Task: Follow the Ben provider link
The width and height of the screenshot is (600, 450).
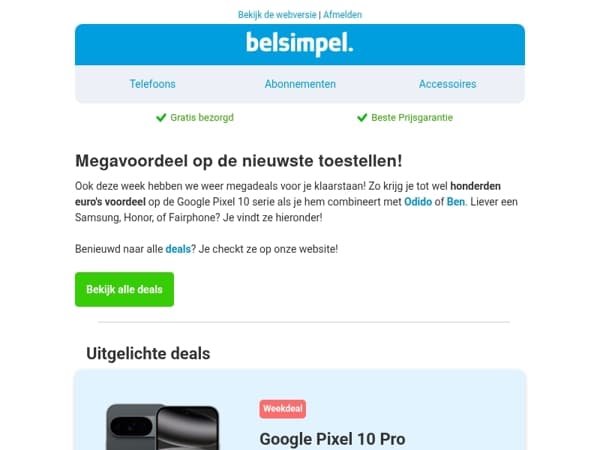Action: (456, 202)
